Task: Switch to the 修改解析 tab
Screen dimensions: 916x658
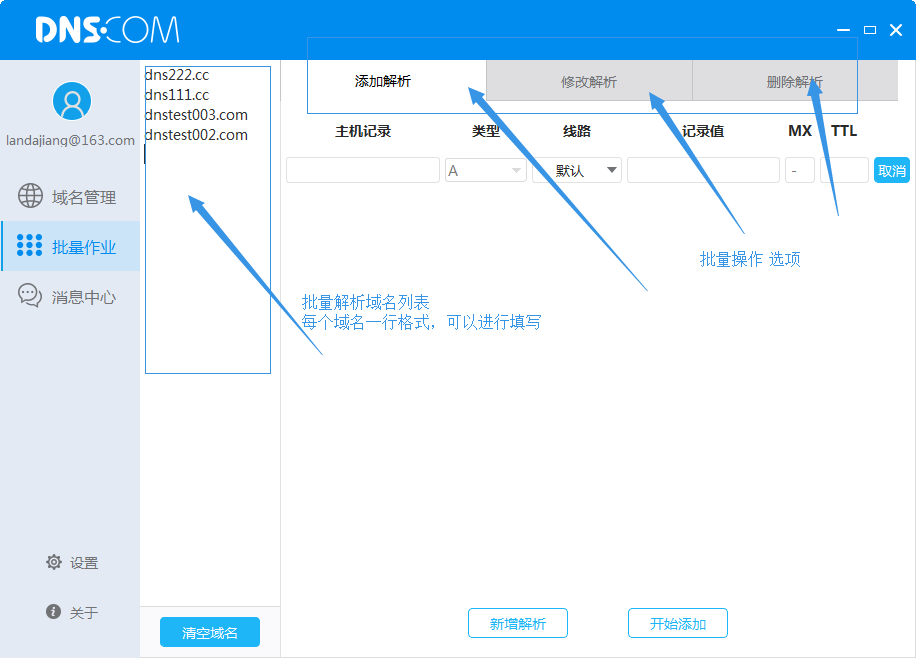Action: tap(589, 82)
